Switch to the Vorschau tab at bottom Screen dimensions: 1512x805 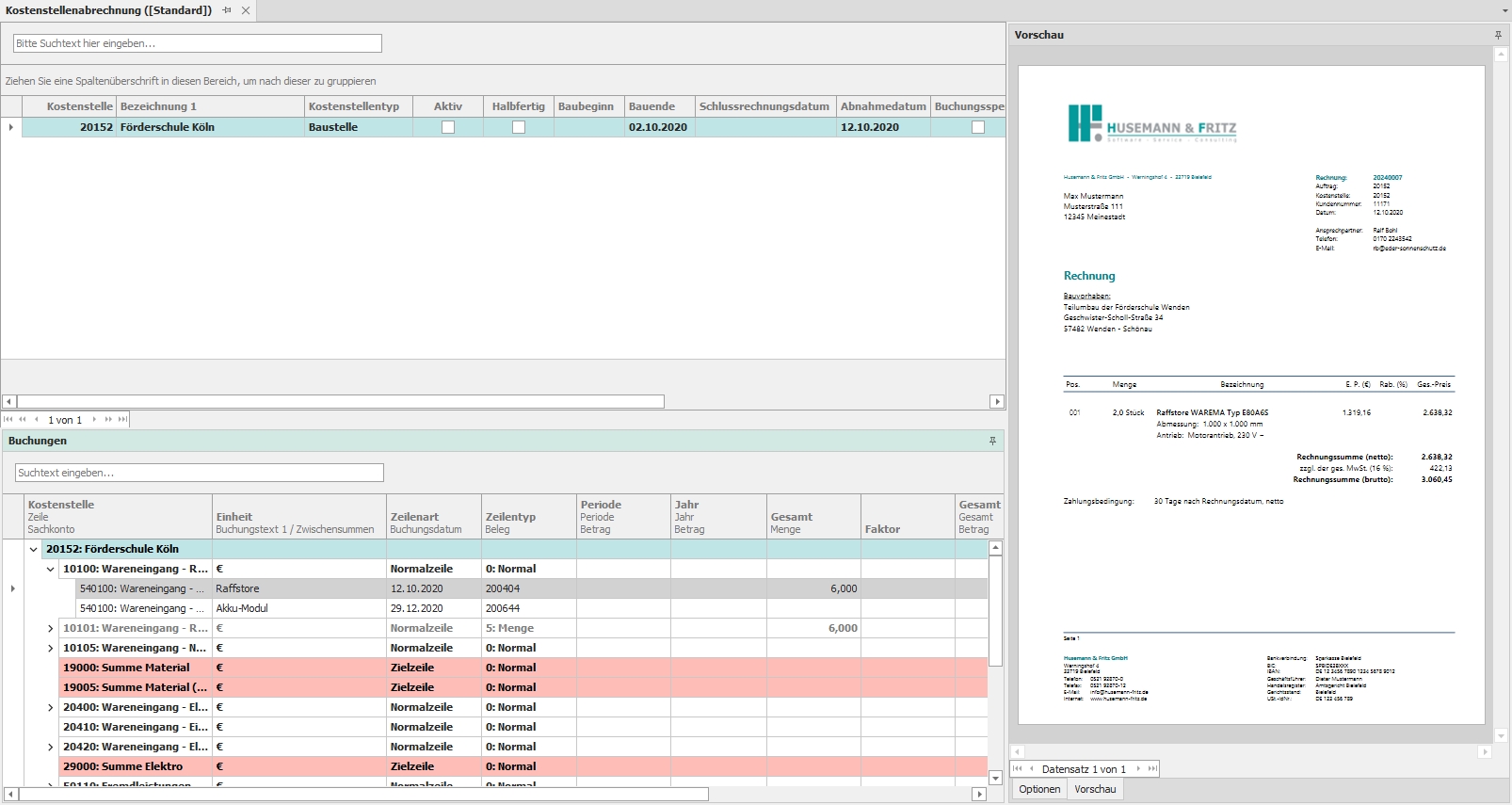click(1095, 789)
